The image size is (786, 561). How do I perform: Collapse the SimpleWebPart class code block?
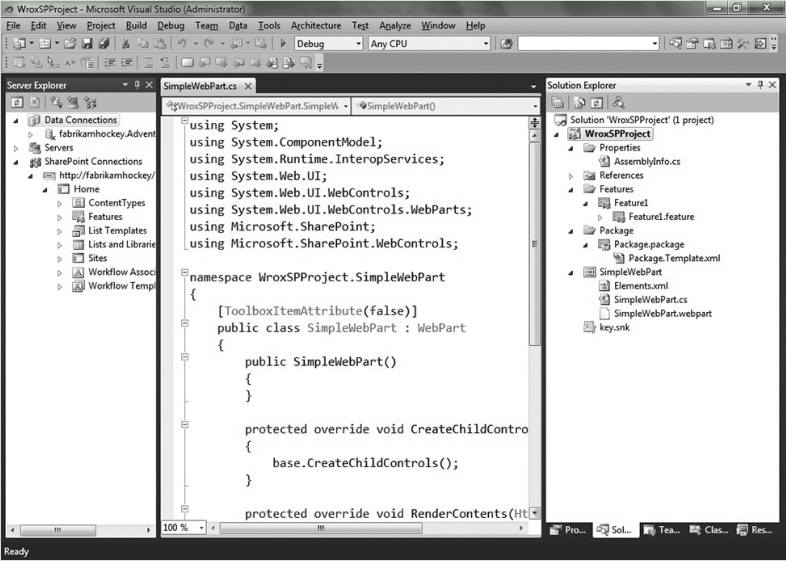184,323
